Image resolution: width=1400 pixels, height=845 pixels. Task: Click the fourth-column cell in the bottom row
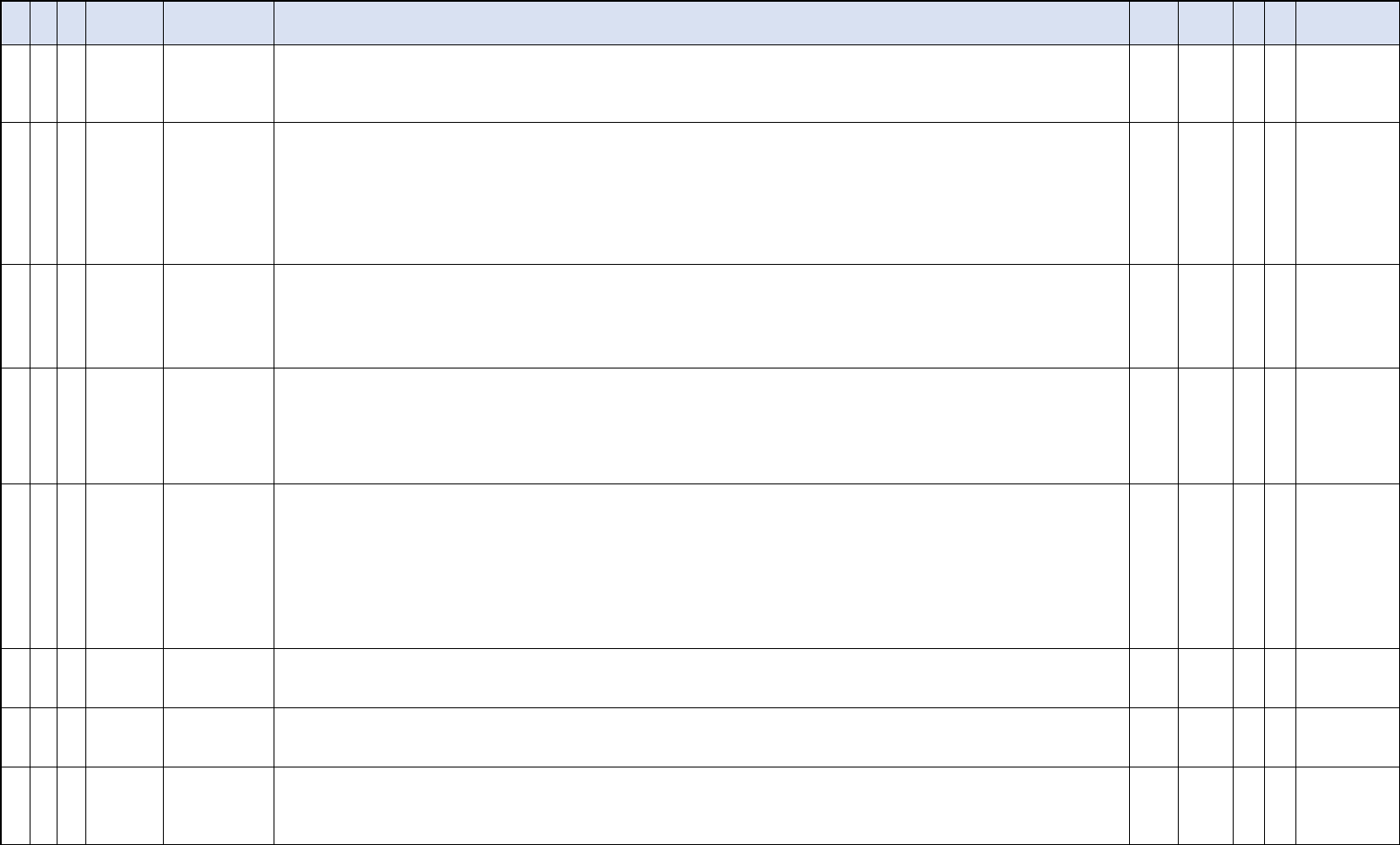(125, 806)
